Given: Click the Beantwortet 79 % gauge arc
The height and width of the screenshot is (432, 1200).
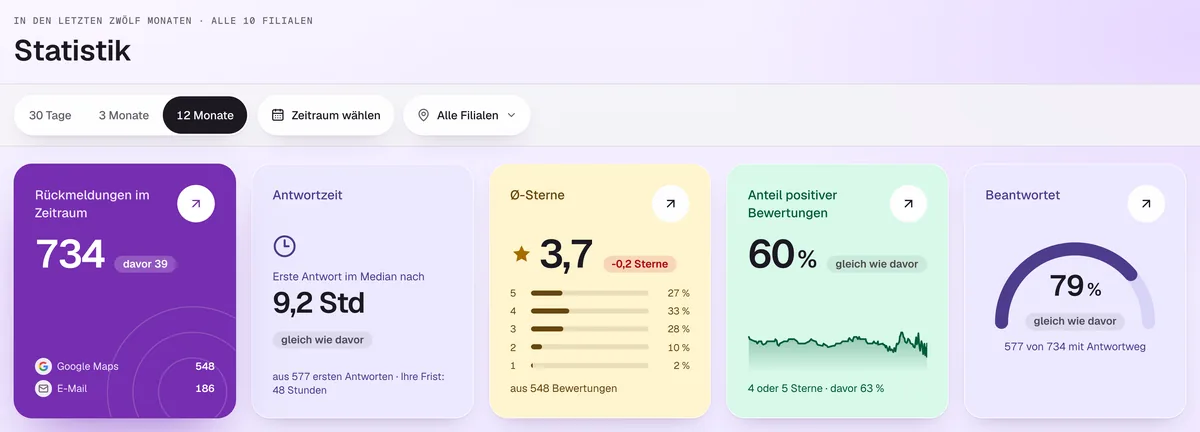Looking at the screenshot, I should pos(1075,285).
